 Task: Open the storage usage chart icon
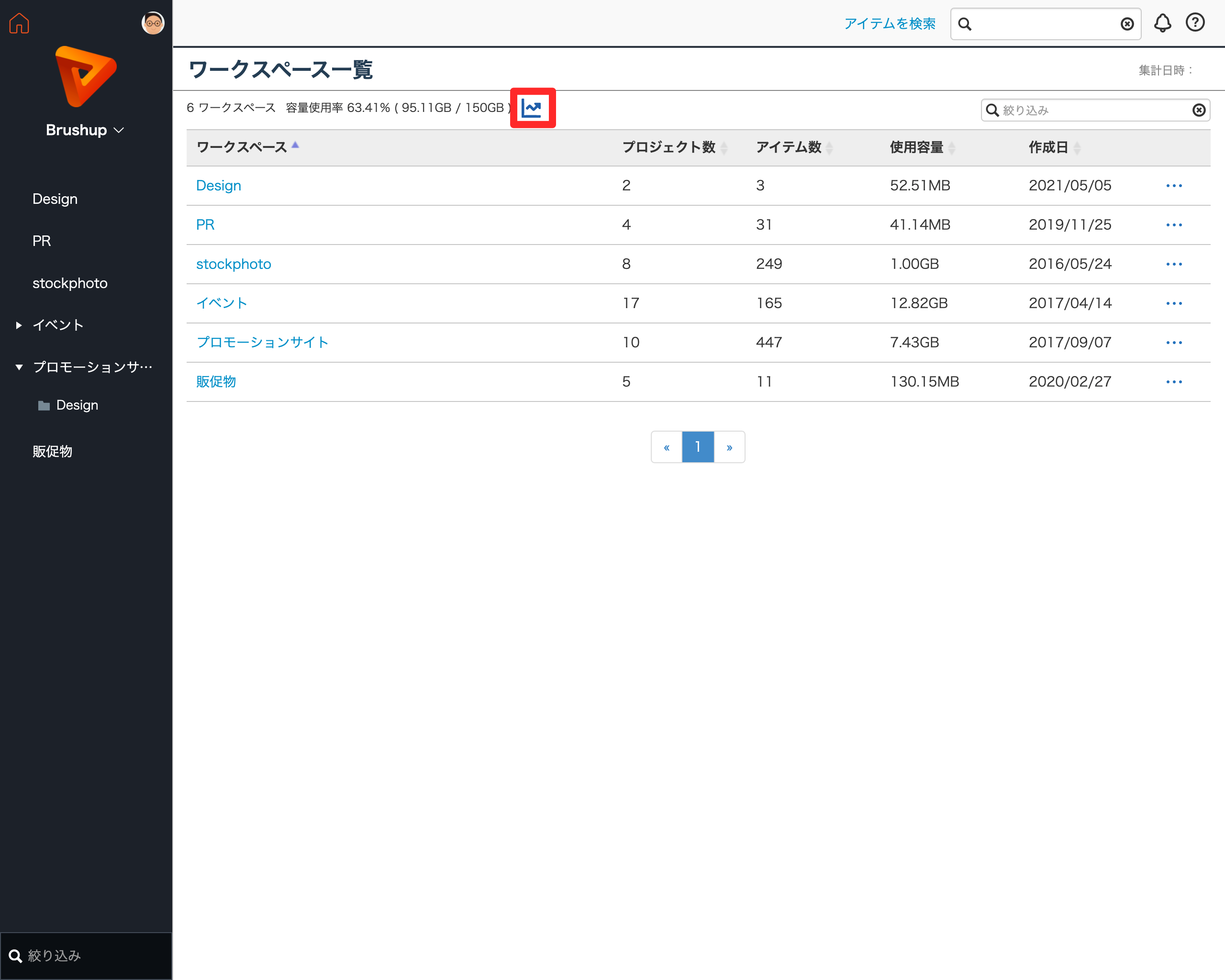click(x=532, y=108)
